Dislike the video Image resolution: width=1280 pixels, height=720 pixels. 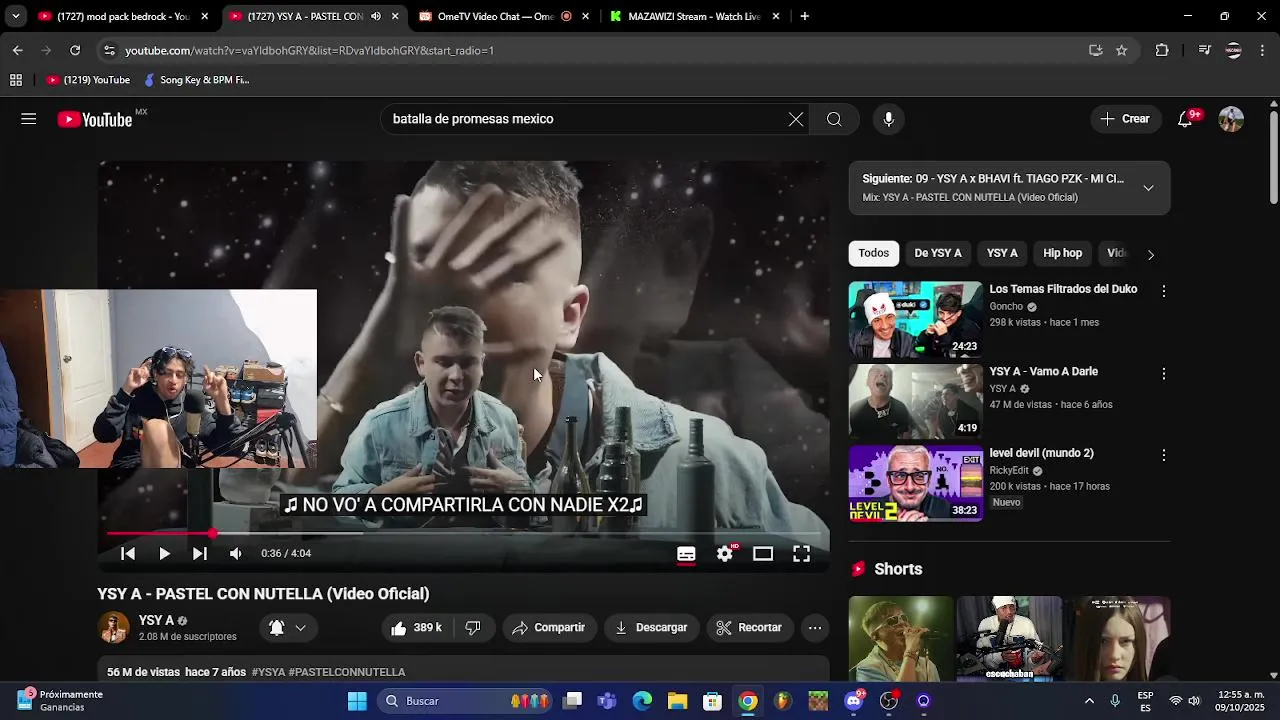473,628
